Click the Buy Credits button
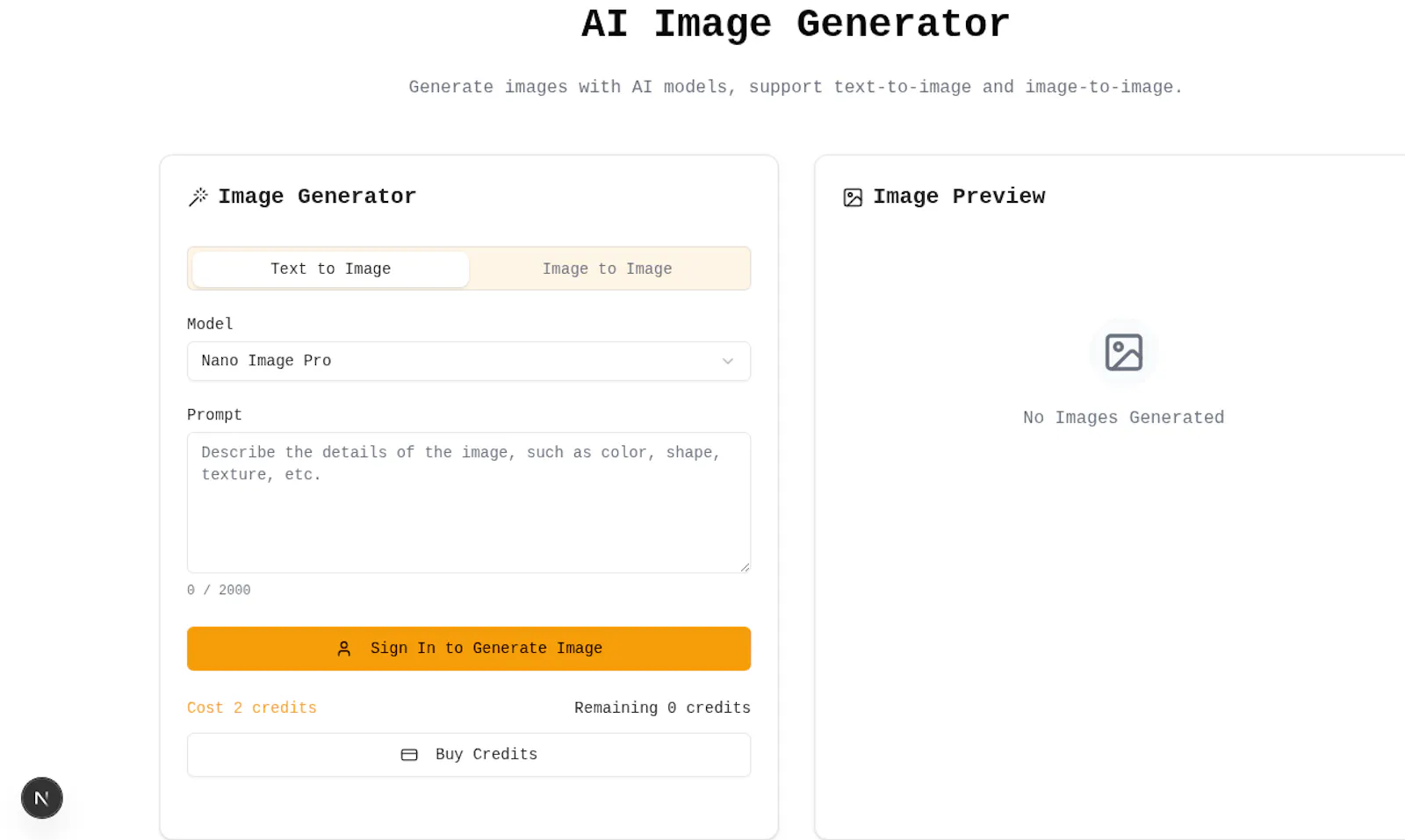This screenshot has width=1405, height=840. tap(469, 755)
